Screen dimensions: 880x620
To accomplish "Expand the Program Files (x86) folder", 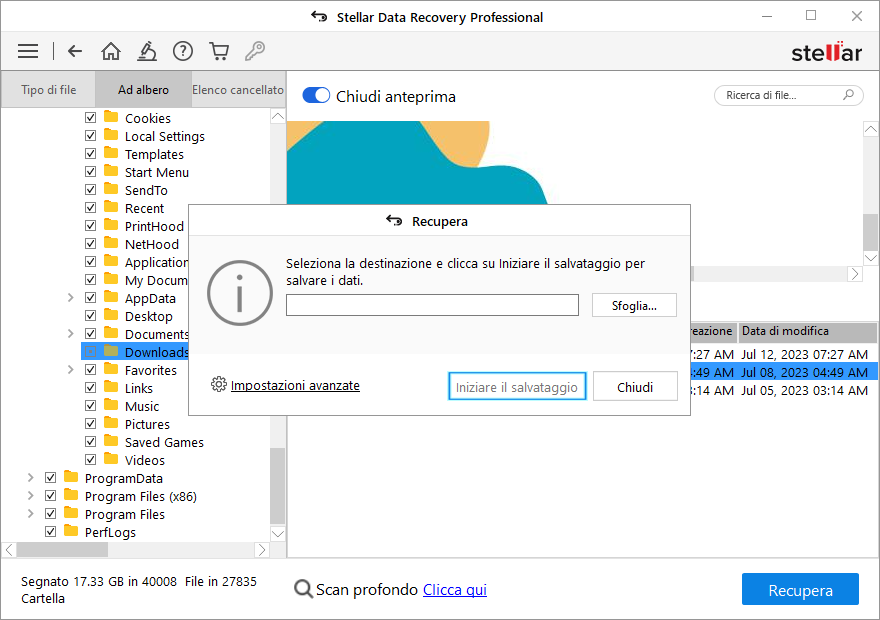I will (30, 496).
